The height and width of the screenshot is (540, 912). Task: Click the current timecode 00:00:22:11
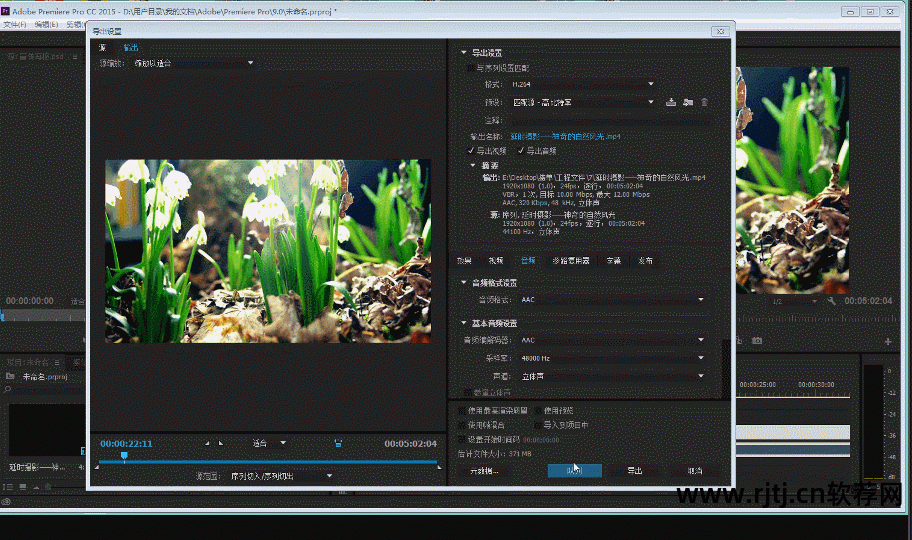click(126, 443)
